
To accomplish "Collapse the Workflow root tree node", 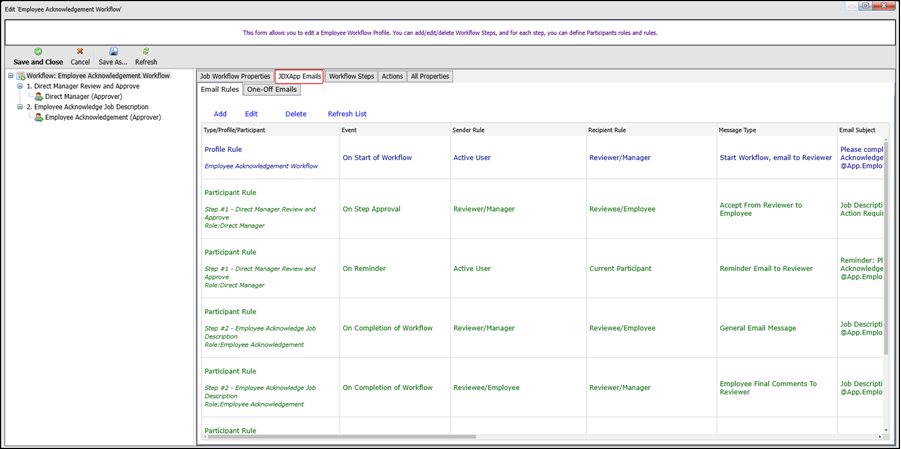I will tap(10, 76).
